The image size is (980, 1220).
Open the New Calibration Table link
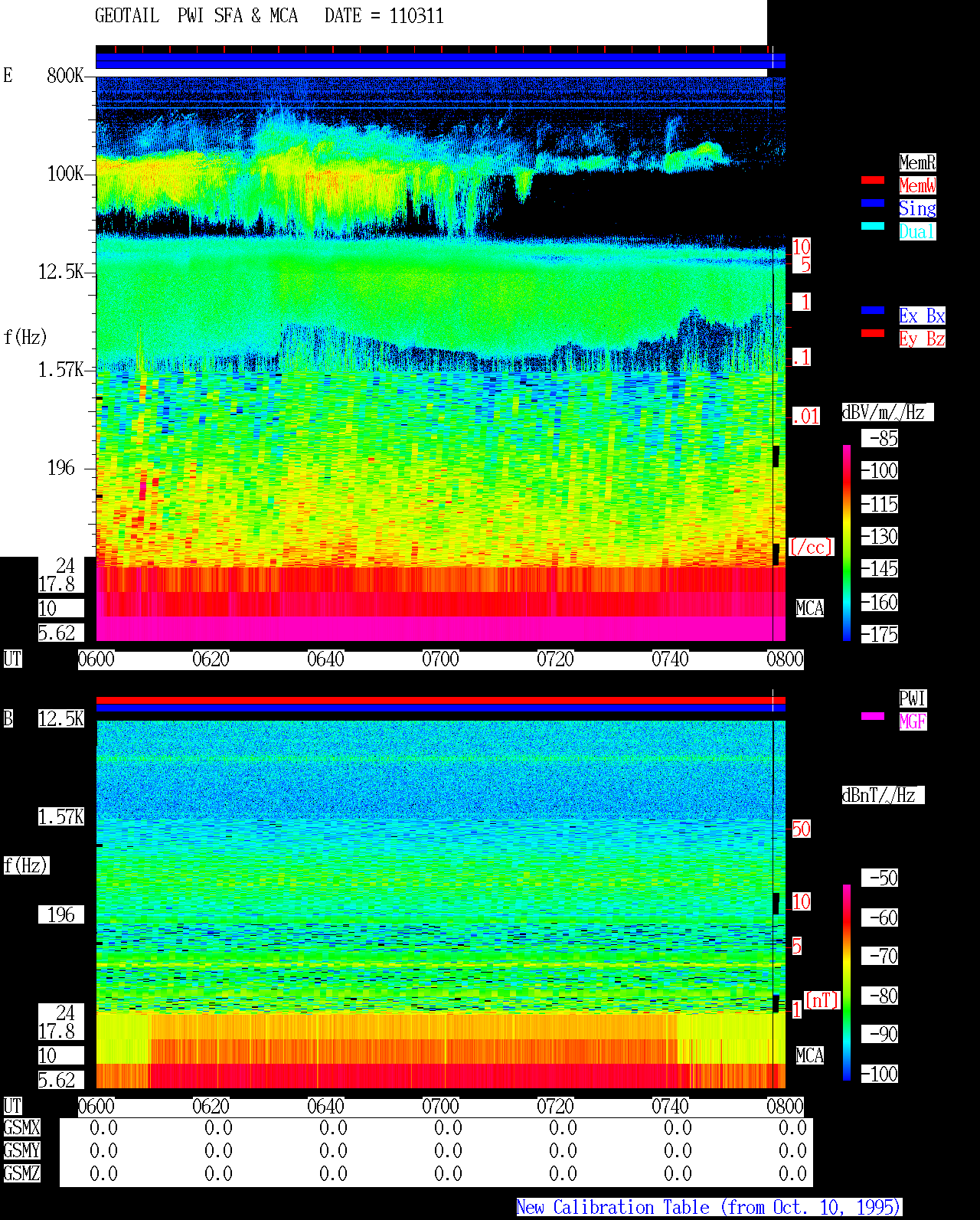pyautogui.click(x=709, y=1207)
